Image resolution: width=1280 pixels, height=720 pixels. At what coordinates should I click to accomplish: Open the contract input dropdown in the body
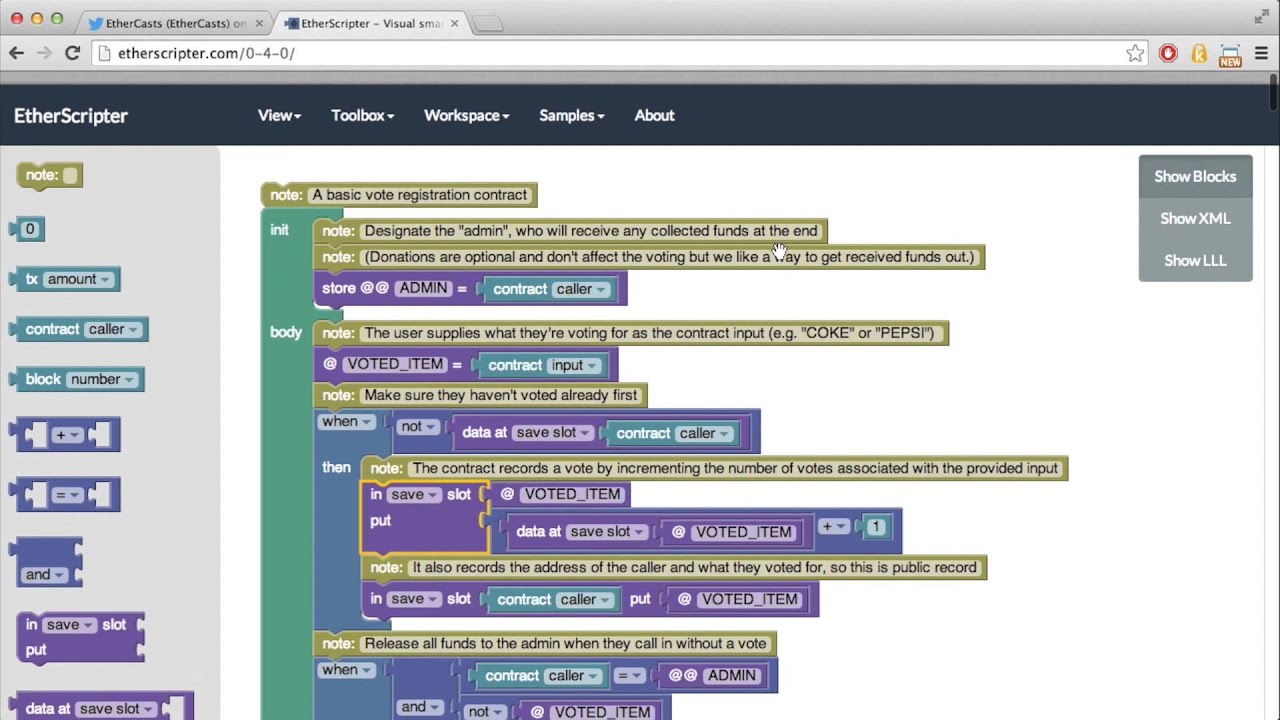575,365
